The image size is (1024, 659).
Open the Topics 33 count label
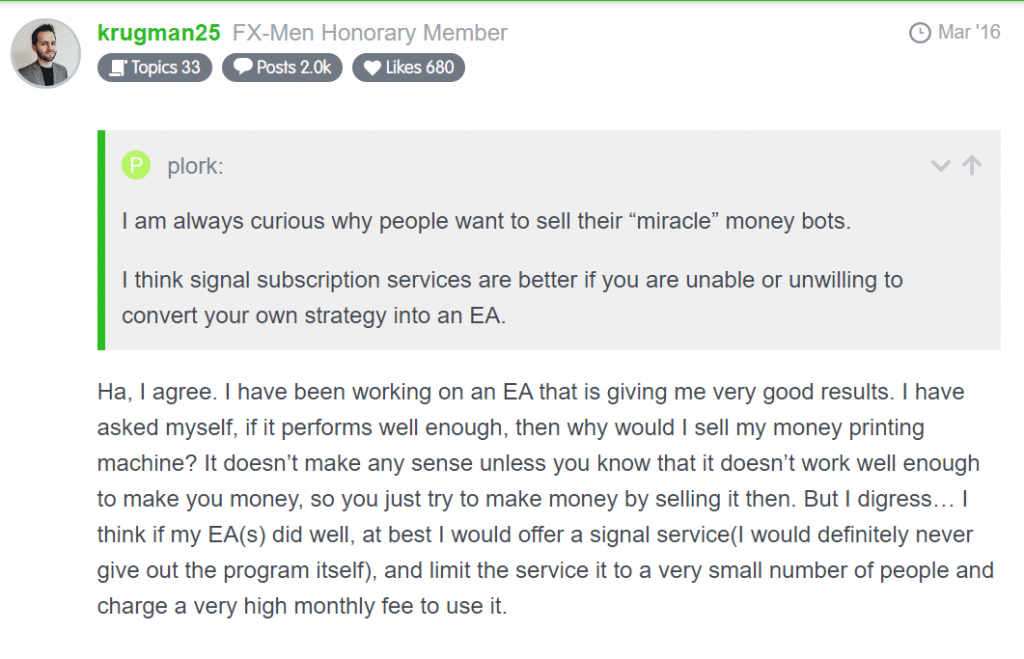[x=166, y=67]
